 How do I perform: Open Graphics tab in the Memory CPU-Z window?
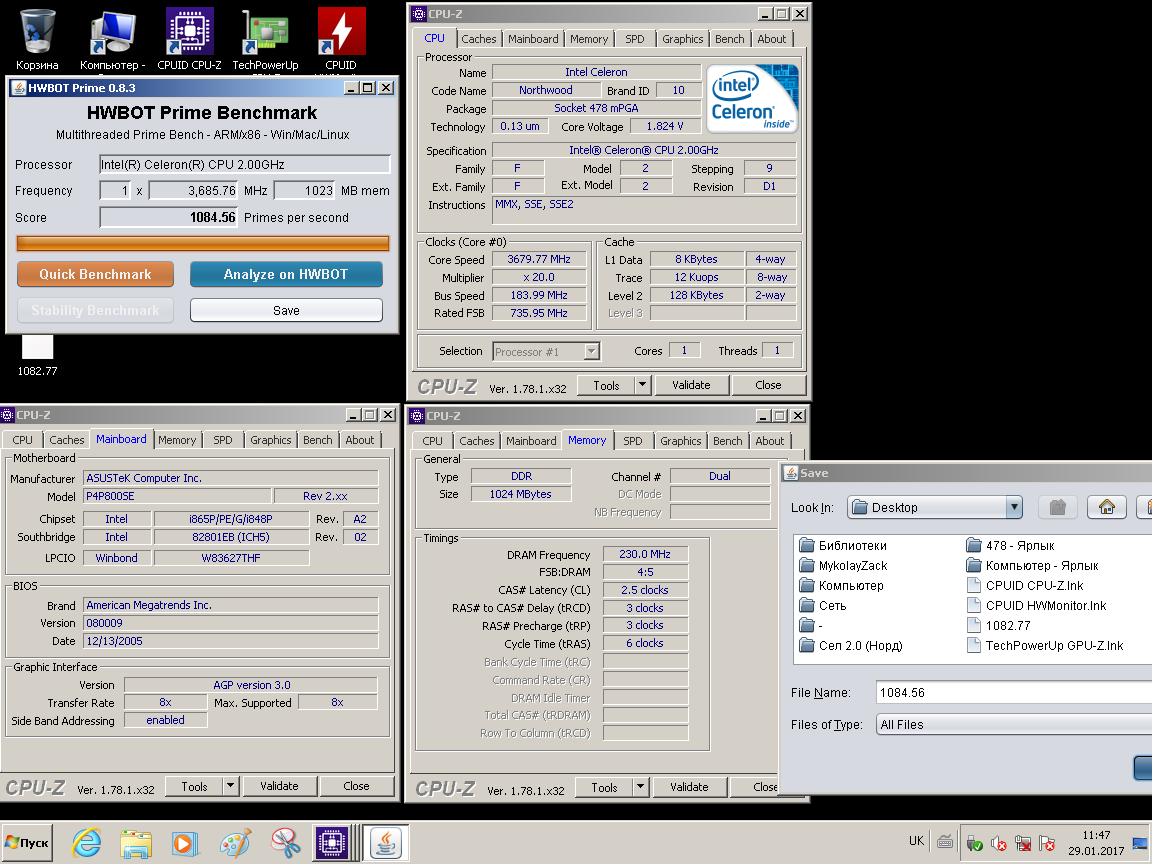680,441
